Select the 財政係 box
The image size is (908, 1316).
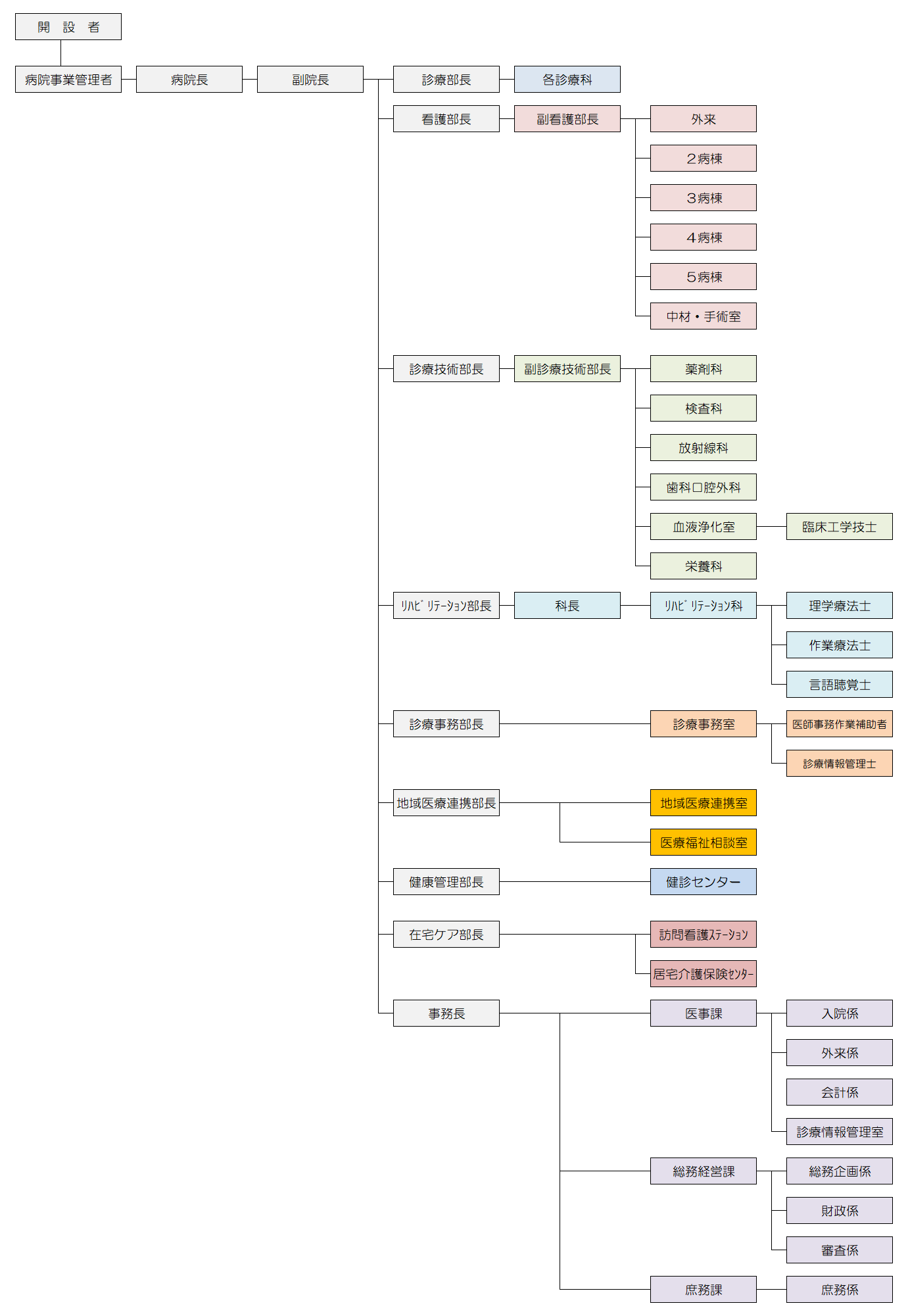(x=839, y=1211)
